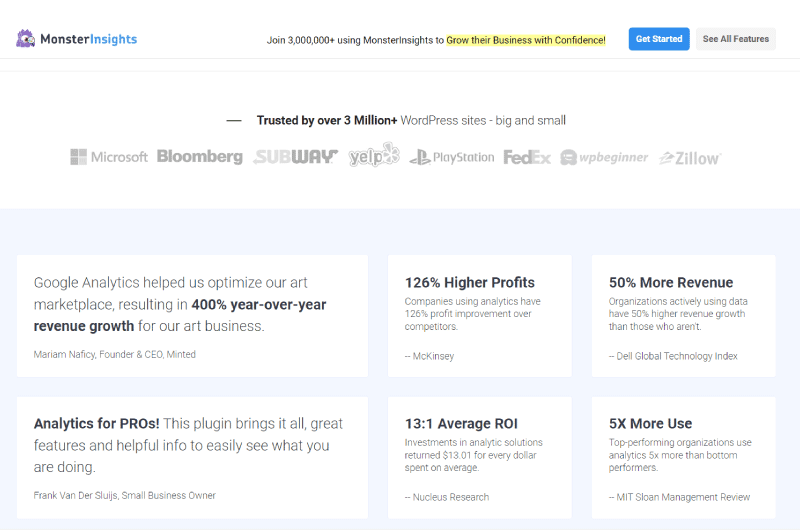Click the '-- Nucleus Research' source text

tap(446, 497)
